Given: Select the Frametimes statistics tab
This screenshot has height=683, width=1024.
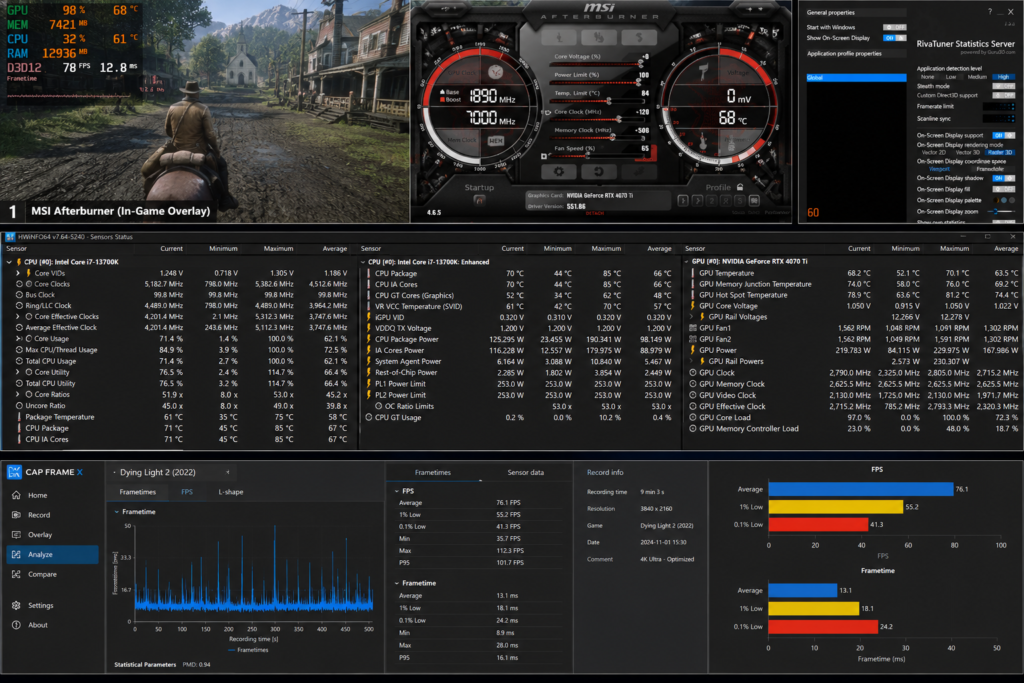Looking at the screenshot, I should (432, 472).
